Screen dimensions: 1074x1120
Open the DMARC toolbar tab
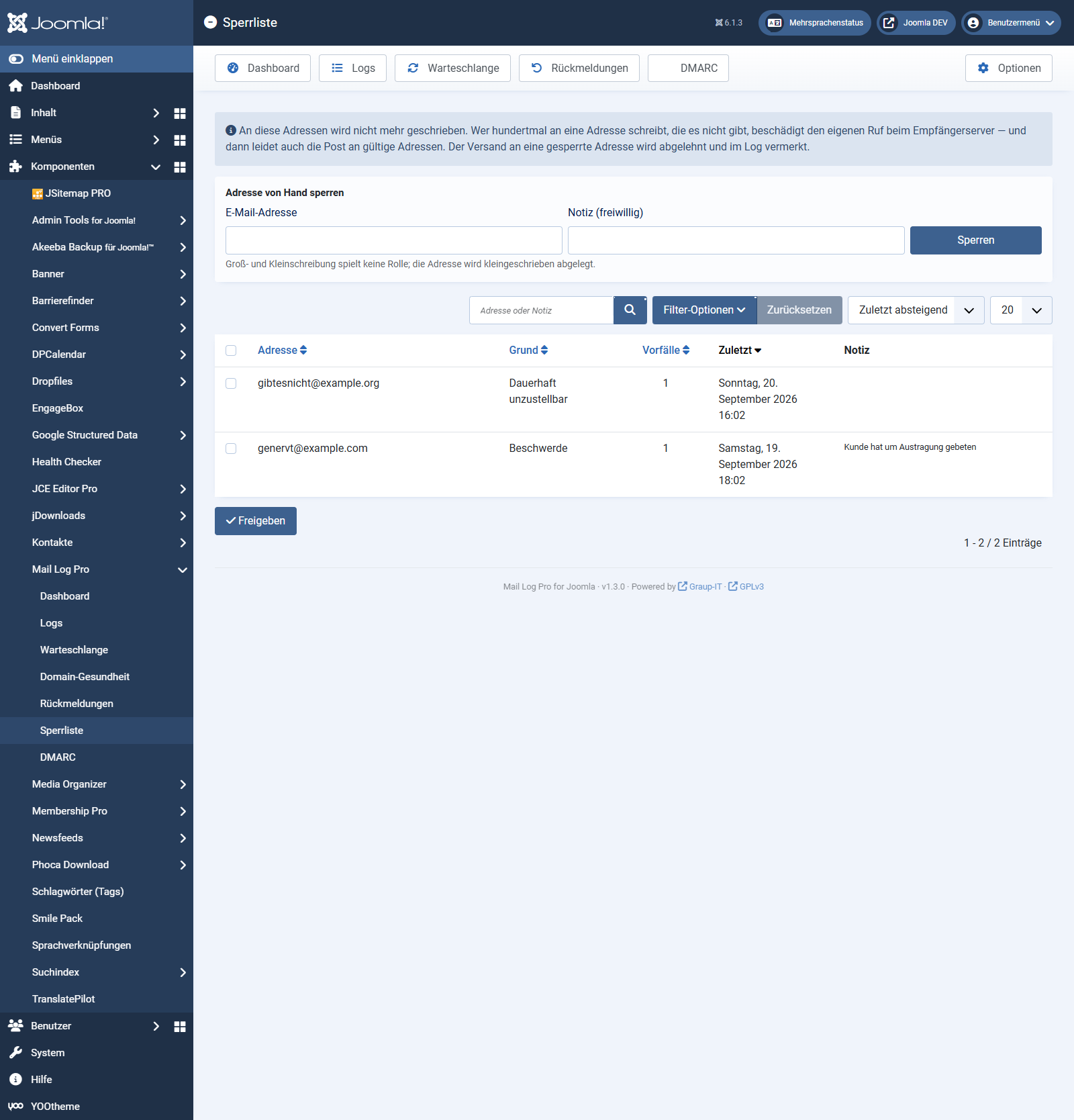(x=688, y=68)
